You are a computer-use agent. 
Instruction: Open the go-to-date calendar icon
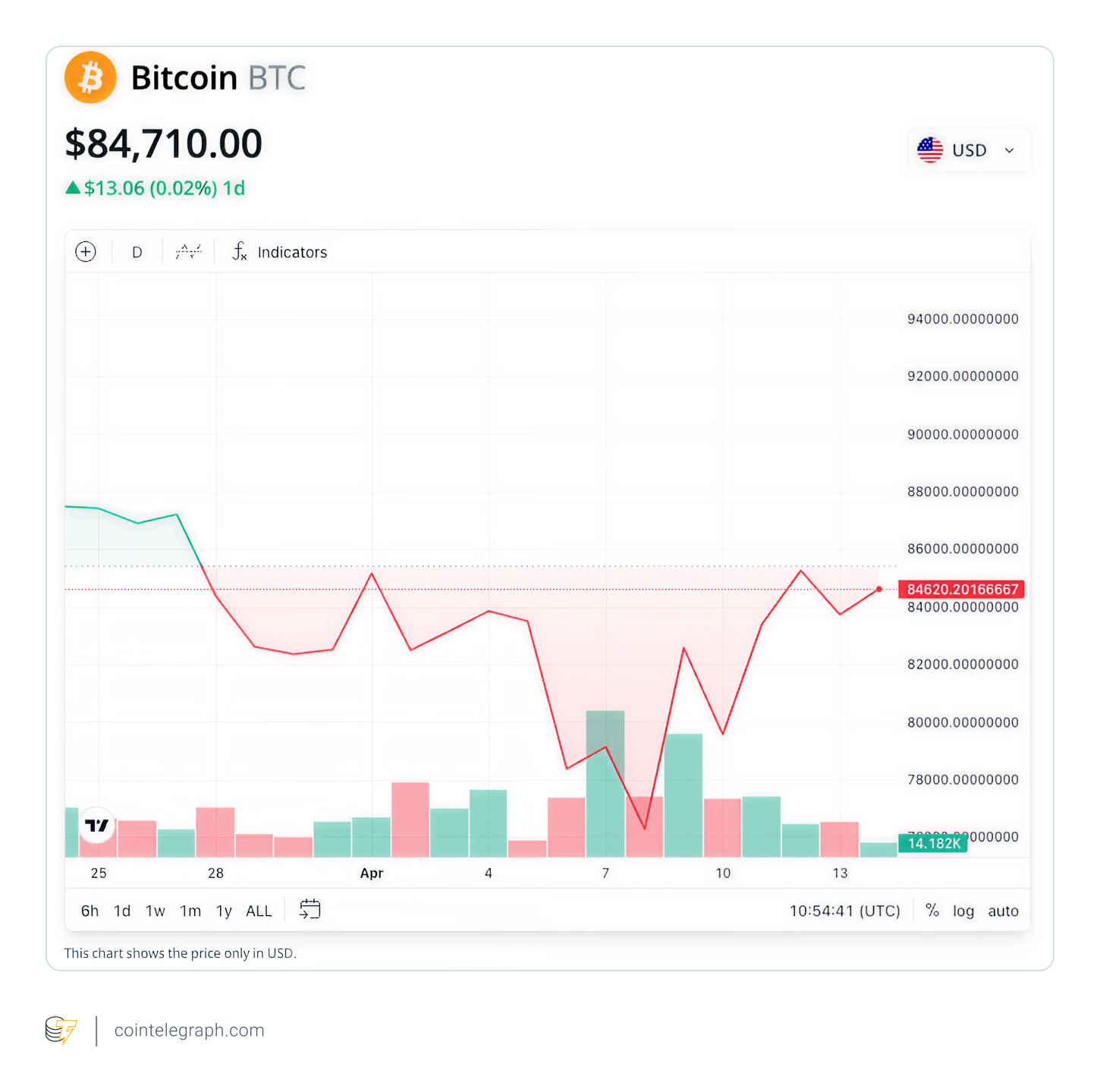310,909
